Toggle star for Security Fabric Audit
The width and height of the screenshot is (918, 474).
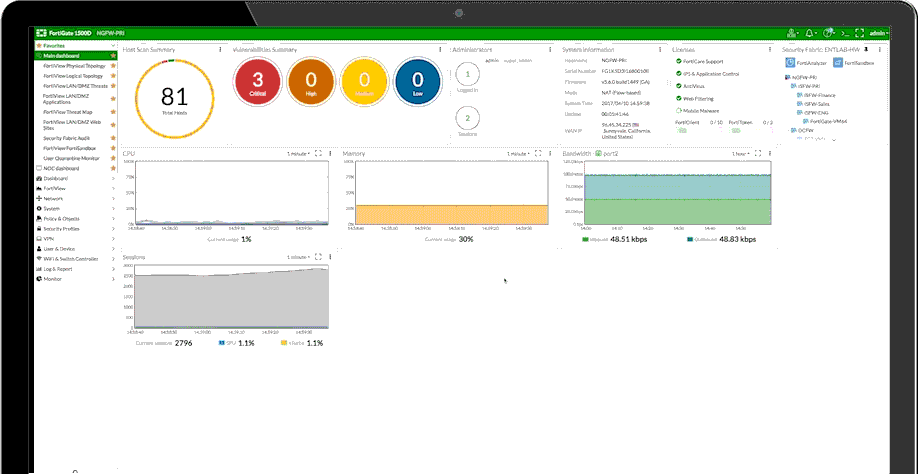click(x=113, y=138)
